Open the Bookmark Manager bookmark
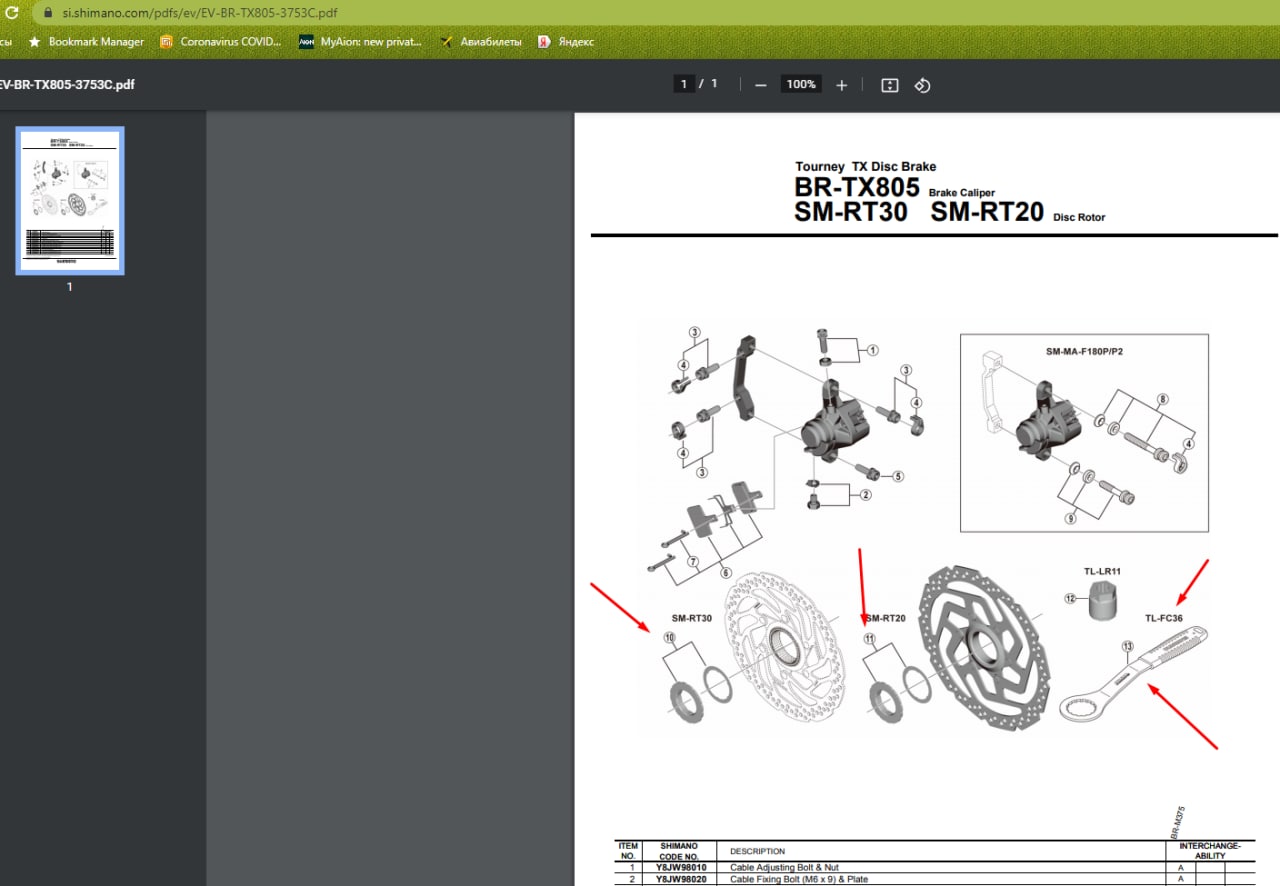The image size is (1280, 886). pos(86,42)
